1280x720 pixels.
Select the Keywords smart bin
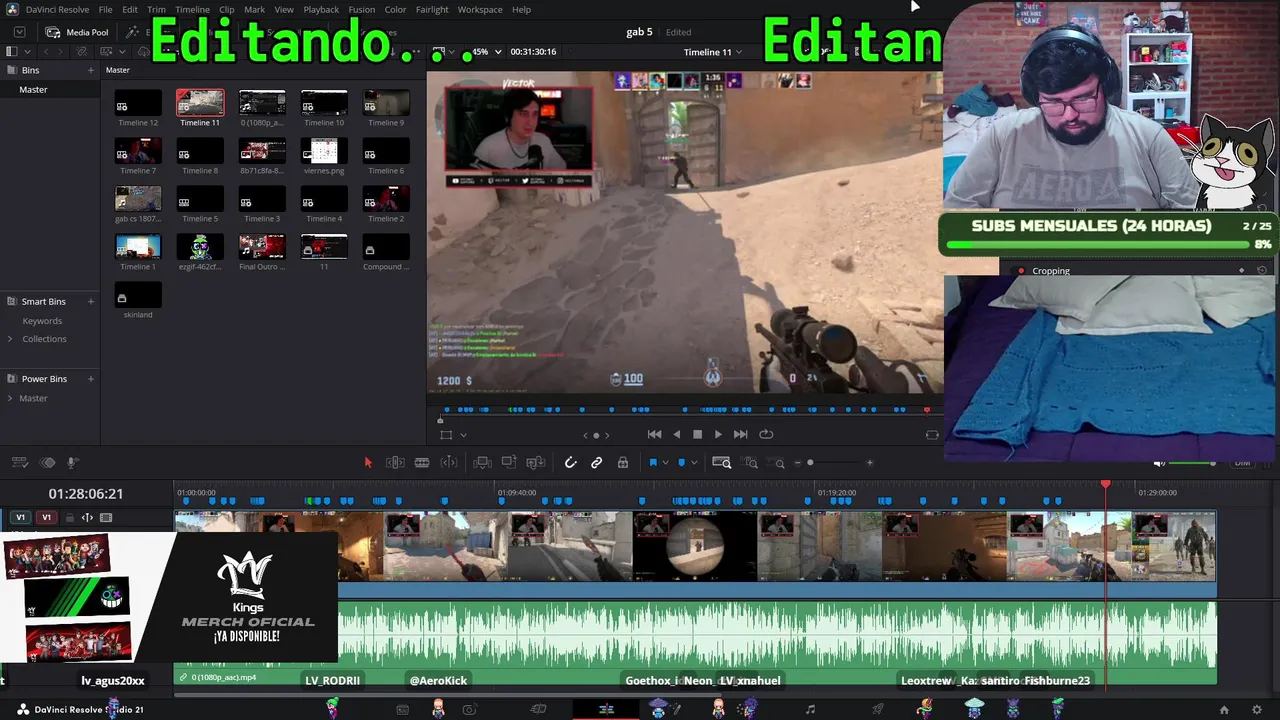(42, 321)
